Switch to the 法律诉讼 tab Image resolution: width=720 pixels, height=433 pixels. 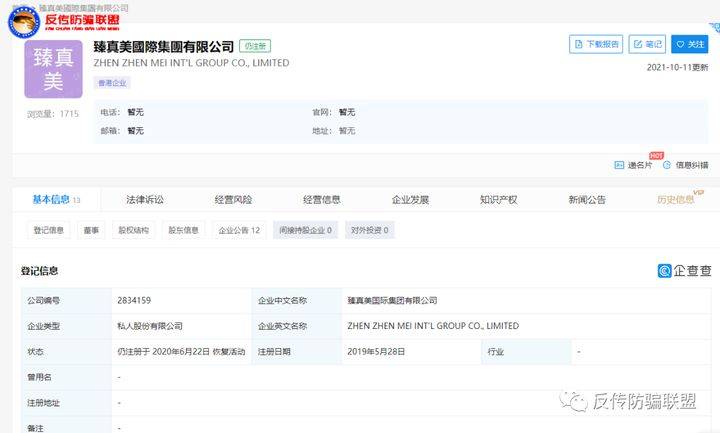(144, 200)
